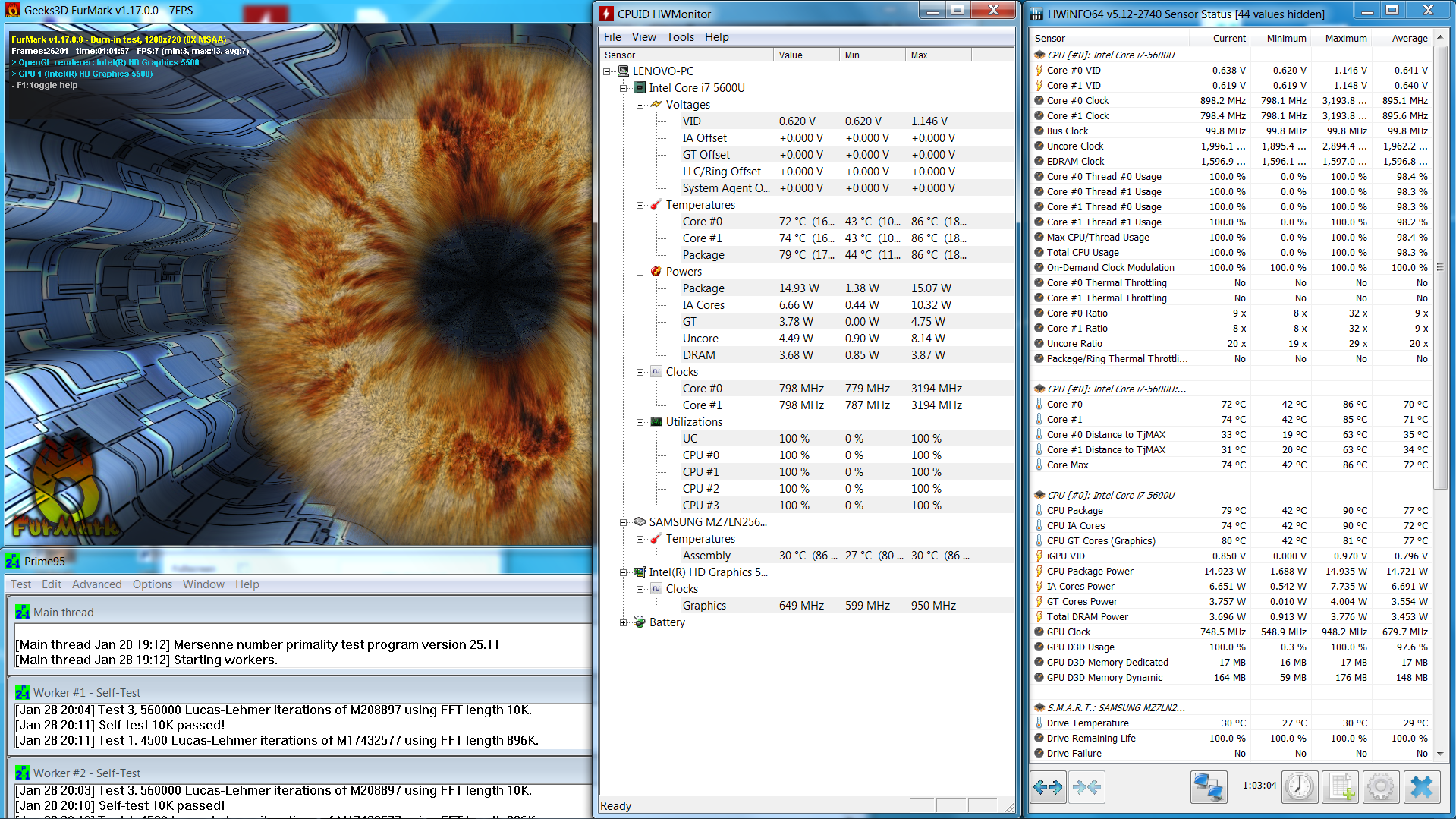Image resolution: width=1456 pixels, height=819 pixels.
Task: Select the GPU Clock row in HWiNFO
Action: coord(1231,632)
